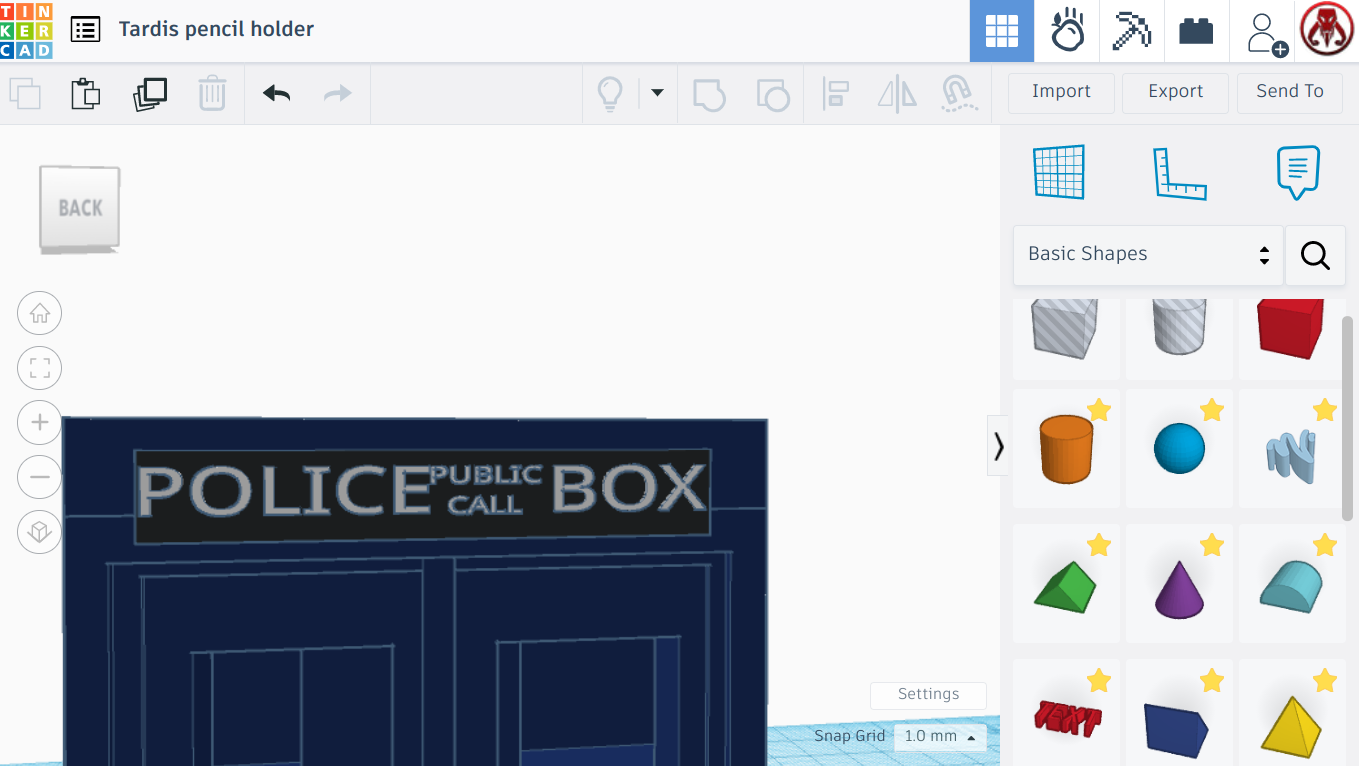Open Sim Lab apple icon

[x=1067, y=31]
